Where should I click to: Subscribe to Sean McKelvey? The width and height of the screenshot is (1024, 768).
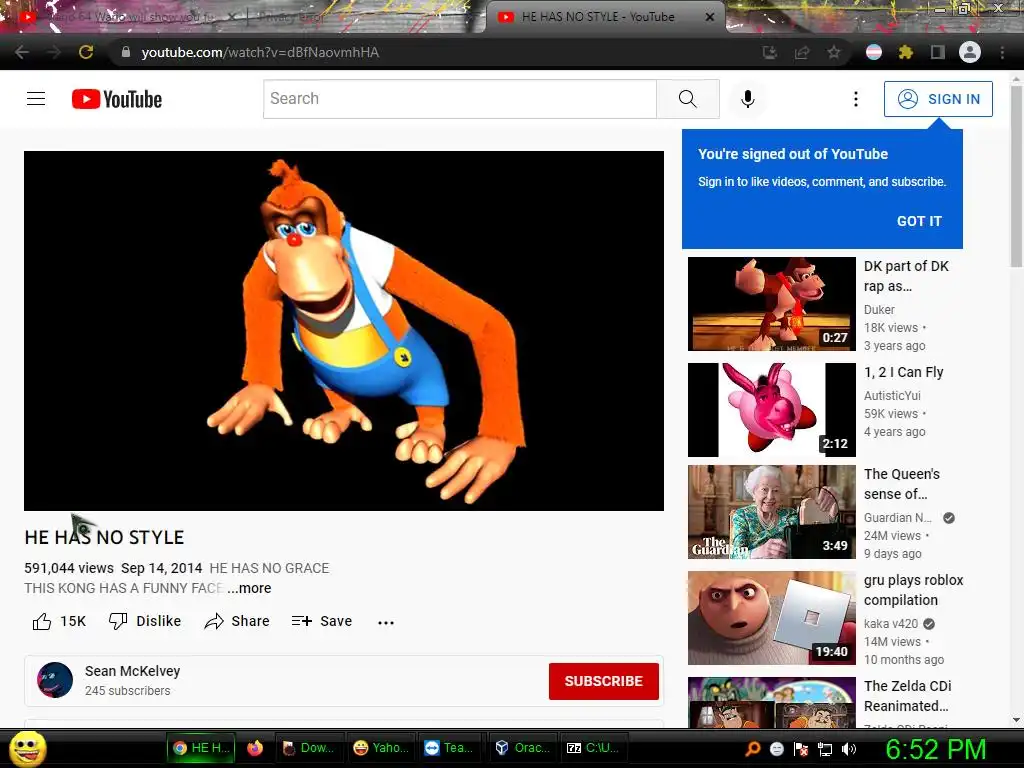[603, 681]
